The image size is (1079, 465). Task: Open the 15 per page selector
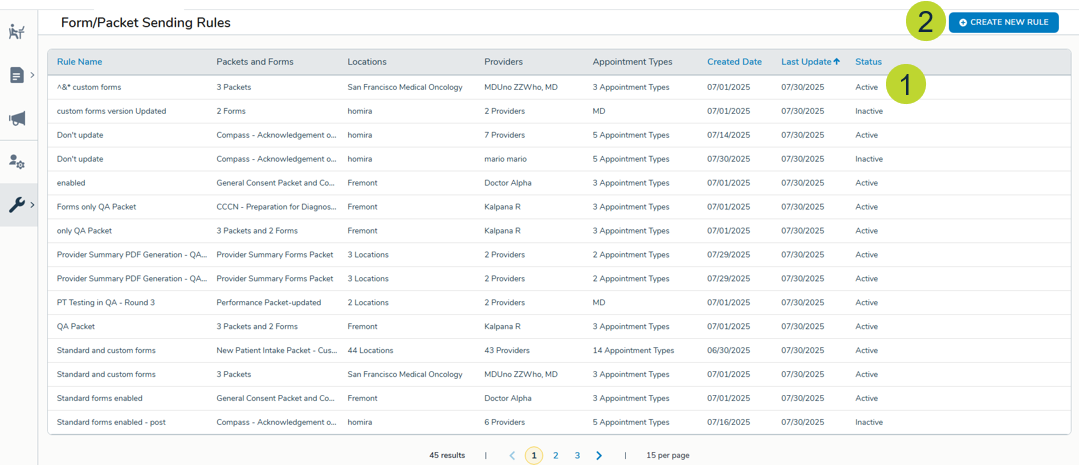[x=667, y=455]
